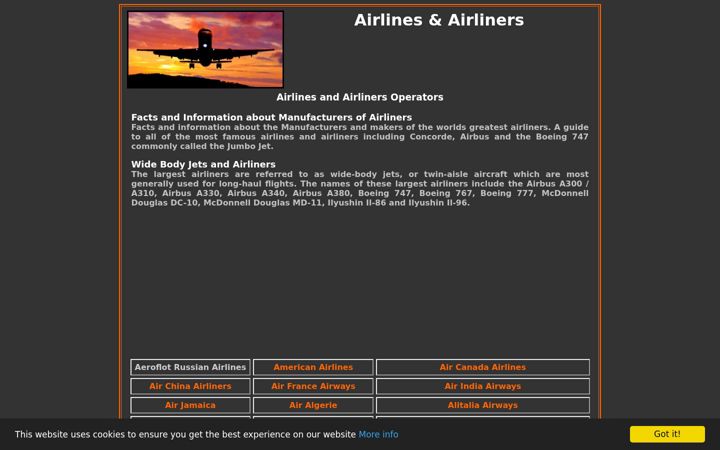Open the More info cookie link

pos(378,434)
